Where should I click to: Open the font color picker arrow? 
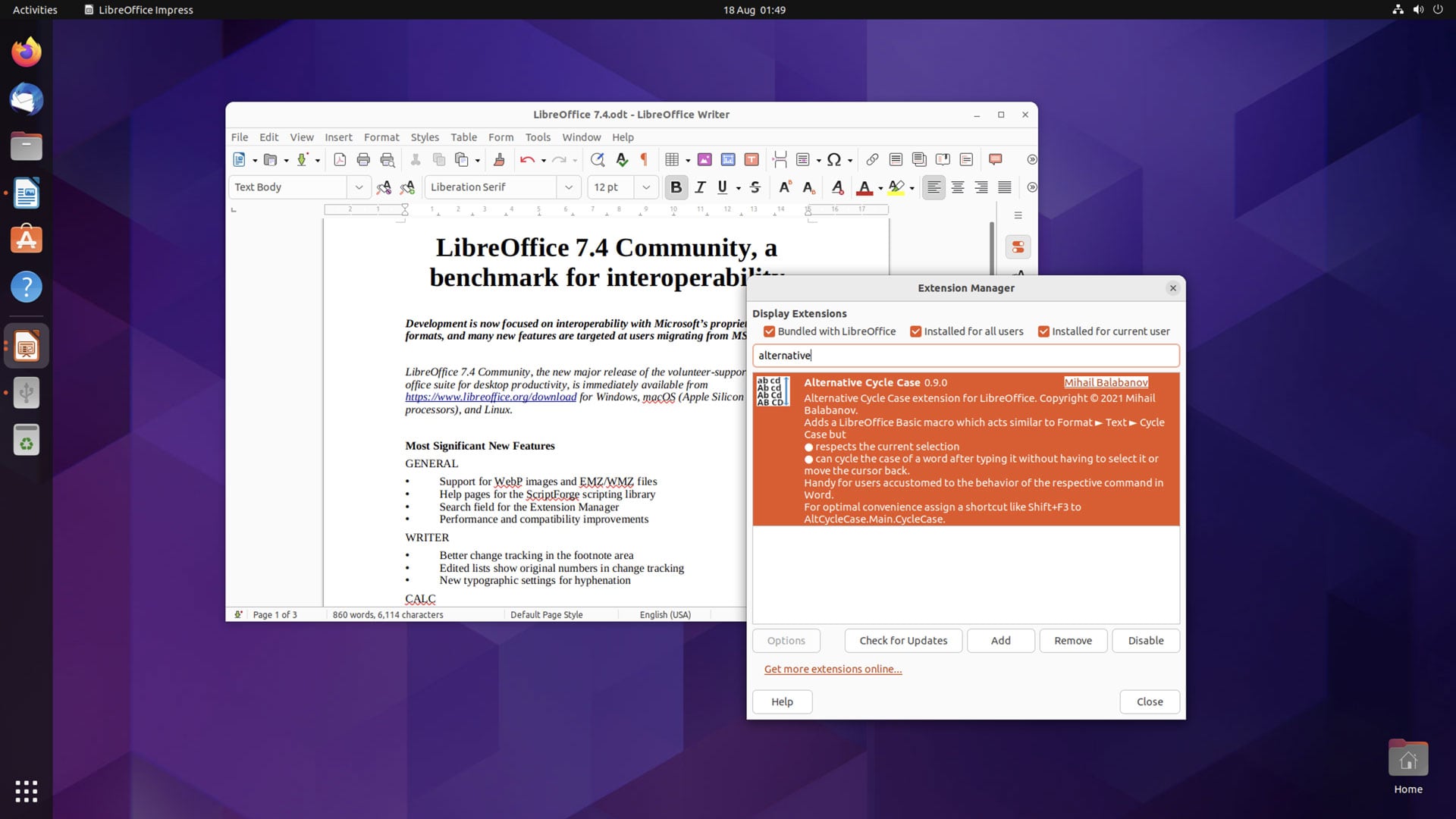pos(880,188)
